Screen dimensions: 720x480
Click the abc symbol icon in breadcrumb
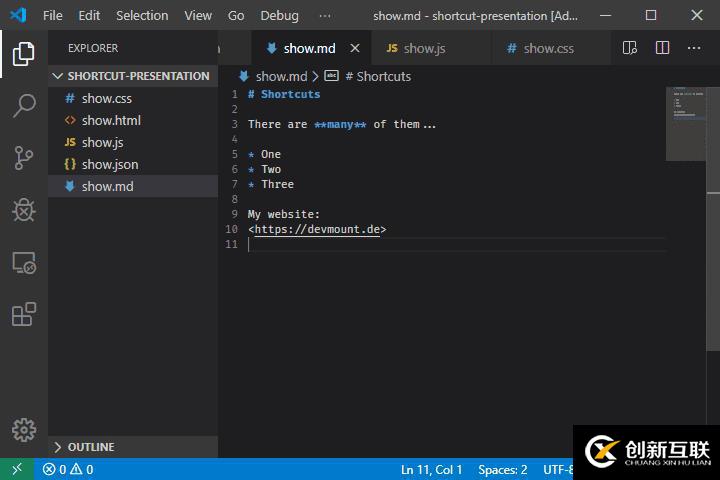[332, 76]
